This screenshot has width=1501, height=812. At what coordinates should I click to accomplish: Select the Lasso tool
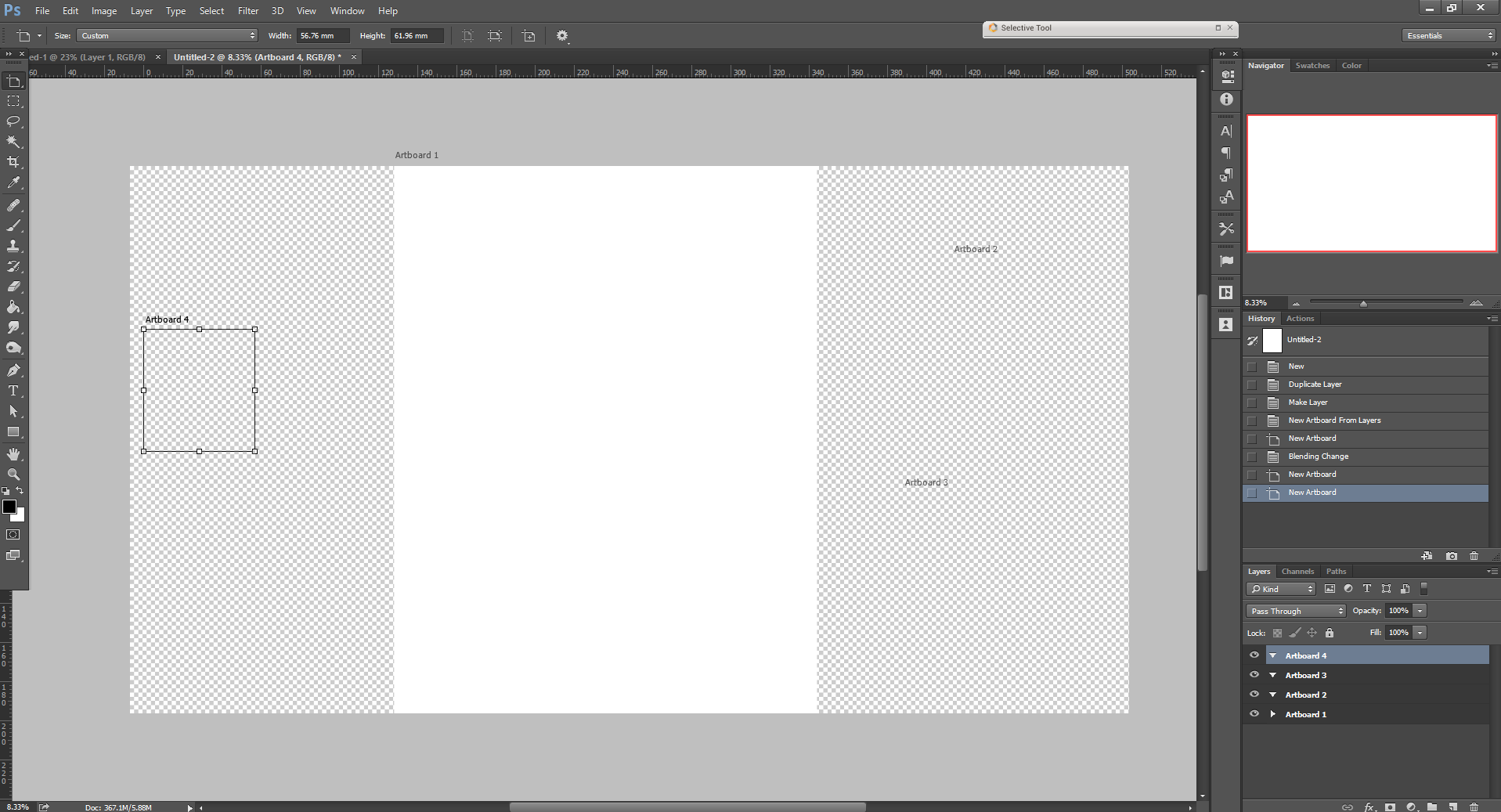pos(14,121)
